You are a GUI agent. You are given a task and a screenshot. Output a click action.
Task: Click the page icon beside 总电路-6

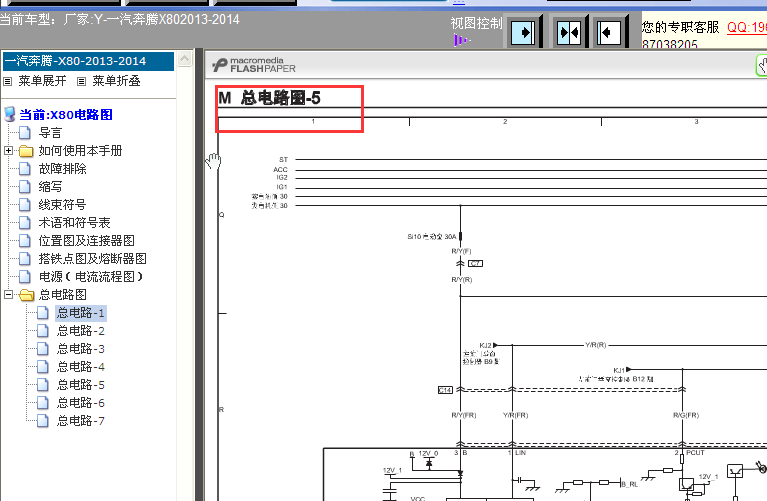43,403
